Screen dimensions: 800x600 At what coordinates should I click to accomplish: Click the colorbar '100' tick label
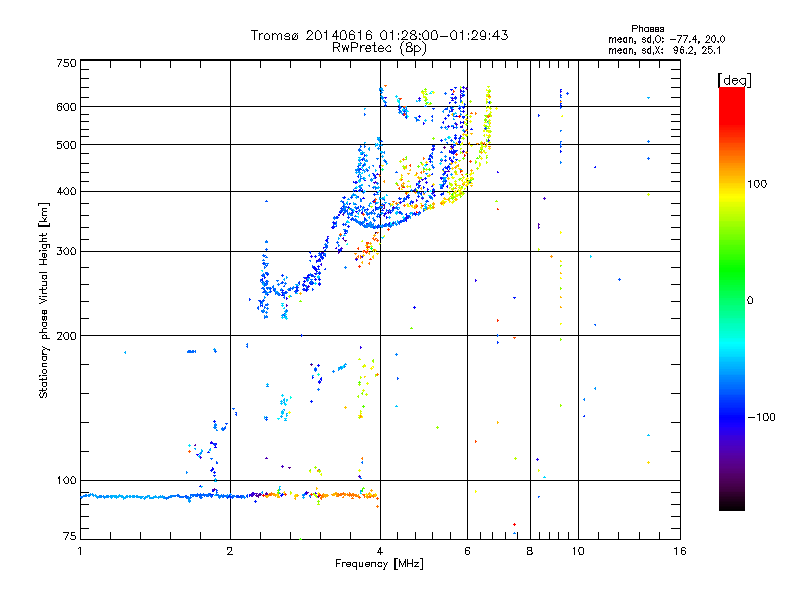(757, 184)
